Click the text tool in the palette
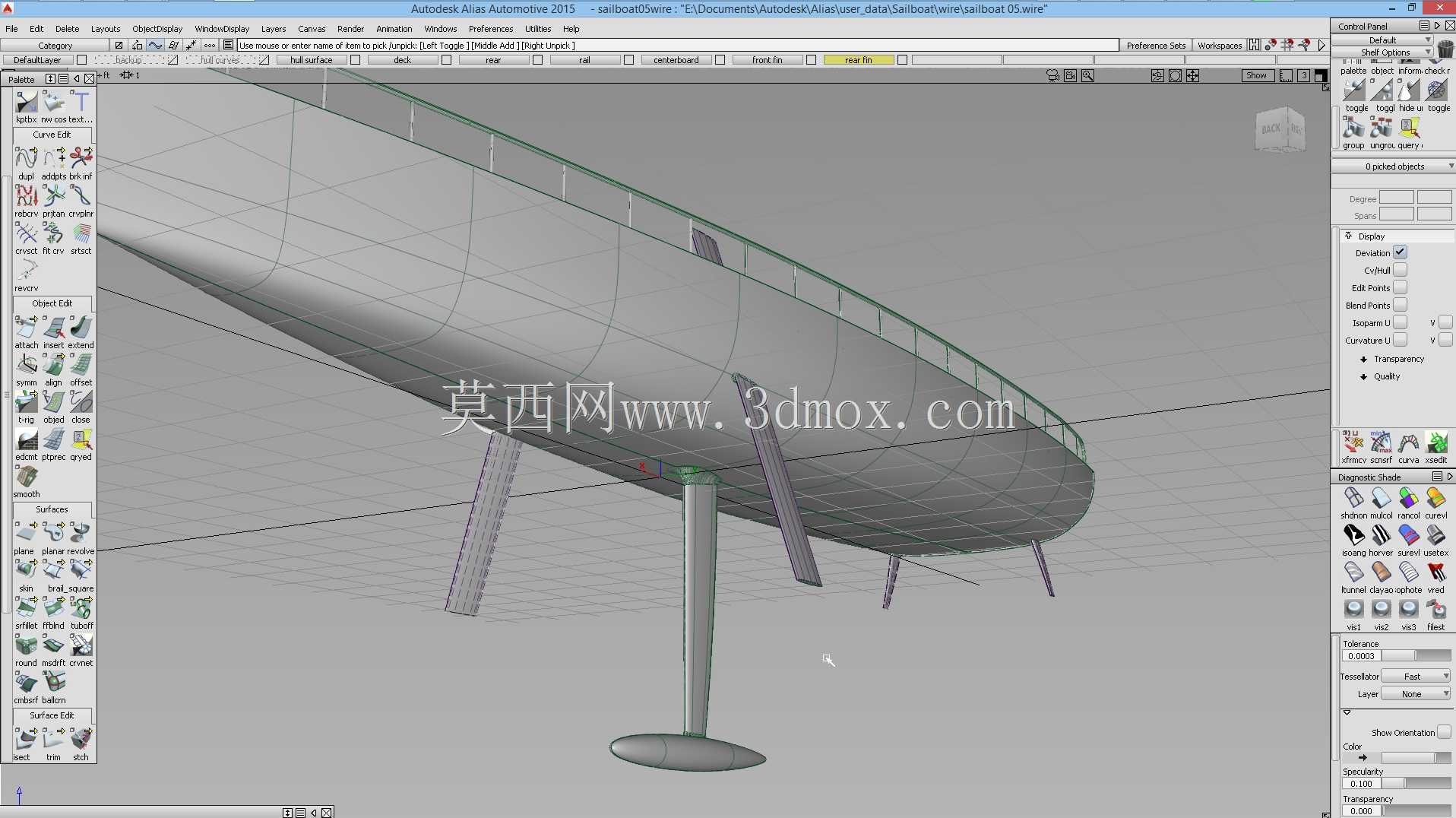1456x818 pixels. pos(81,102)
